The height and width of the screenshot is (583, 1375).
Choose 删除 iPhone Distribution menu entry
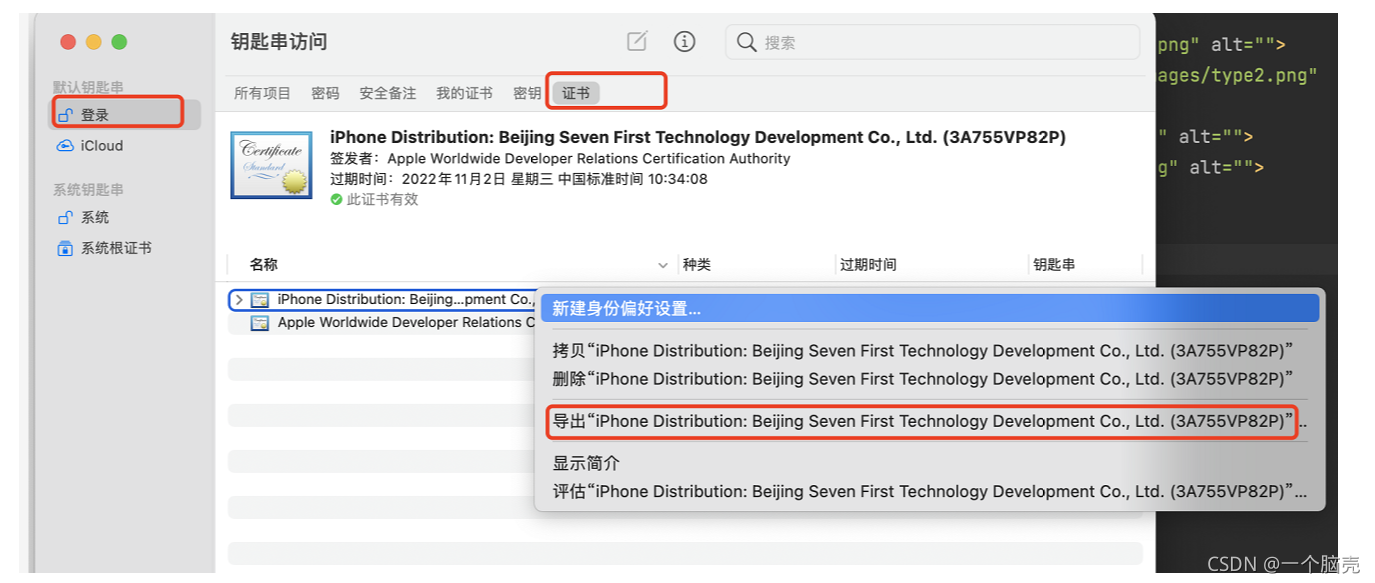(x=930, y=379)
